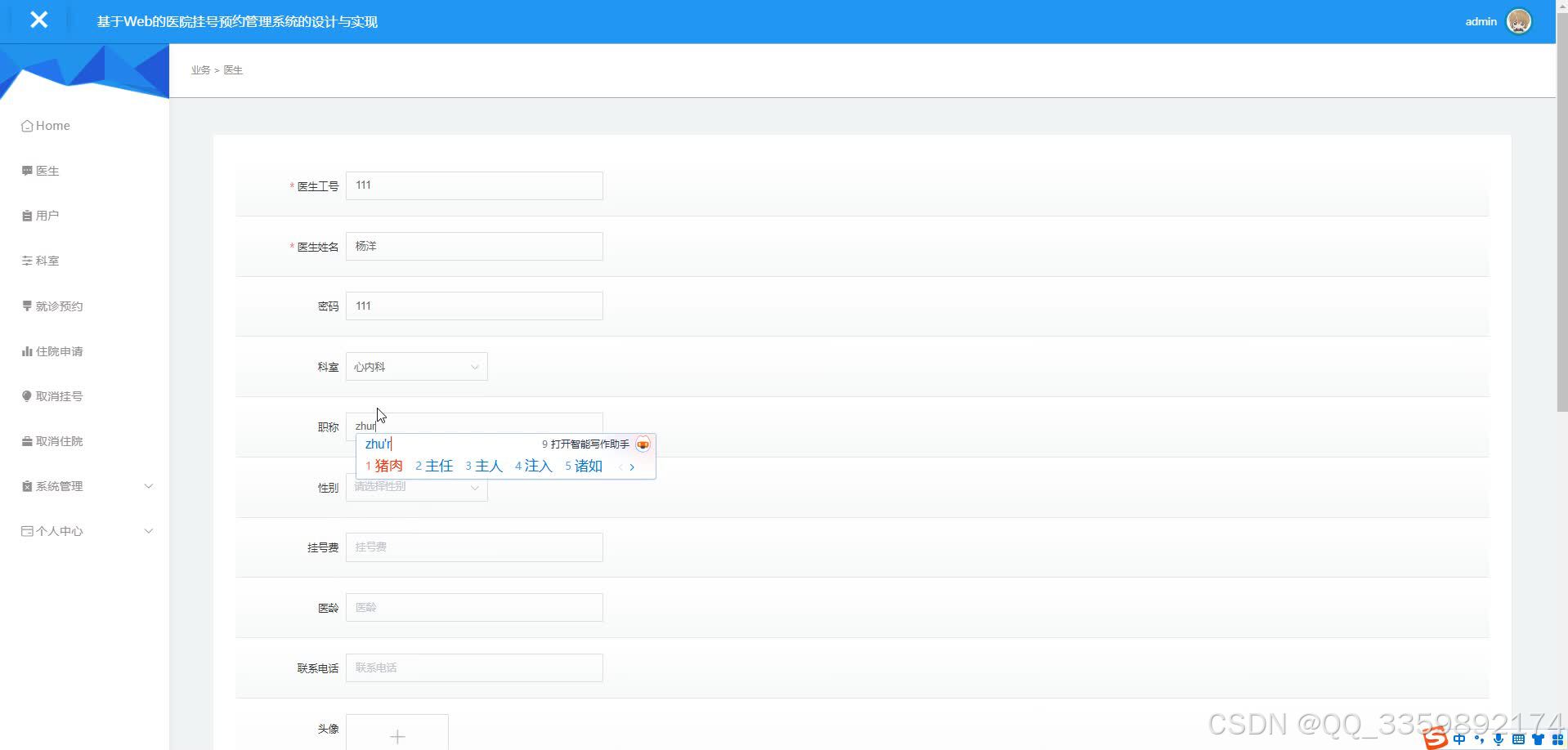The image size is (1568, 750).
Task: Click the Sogou S logo in IME bar
Action: pos(1435,739)
